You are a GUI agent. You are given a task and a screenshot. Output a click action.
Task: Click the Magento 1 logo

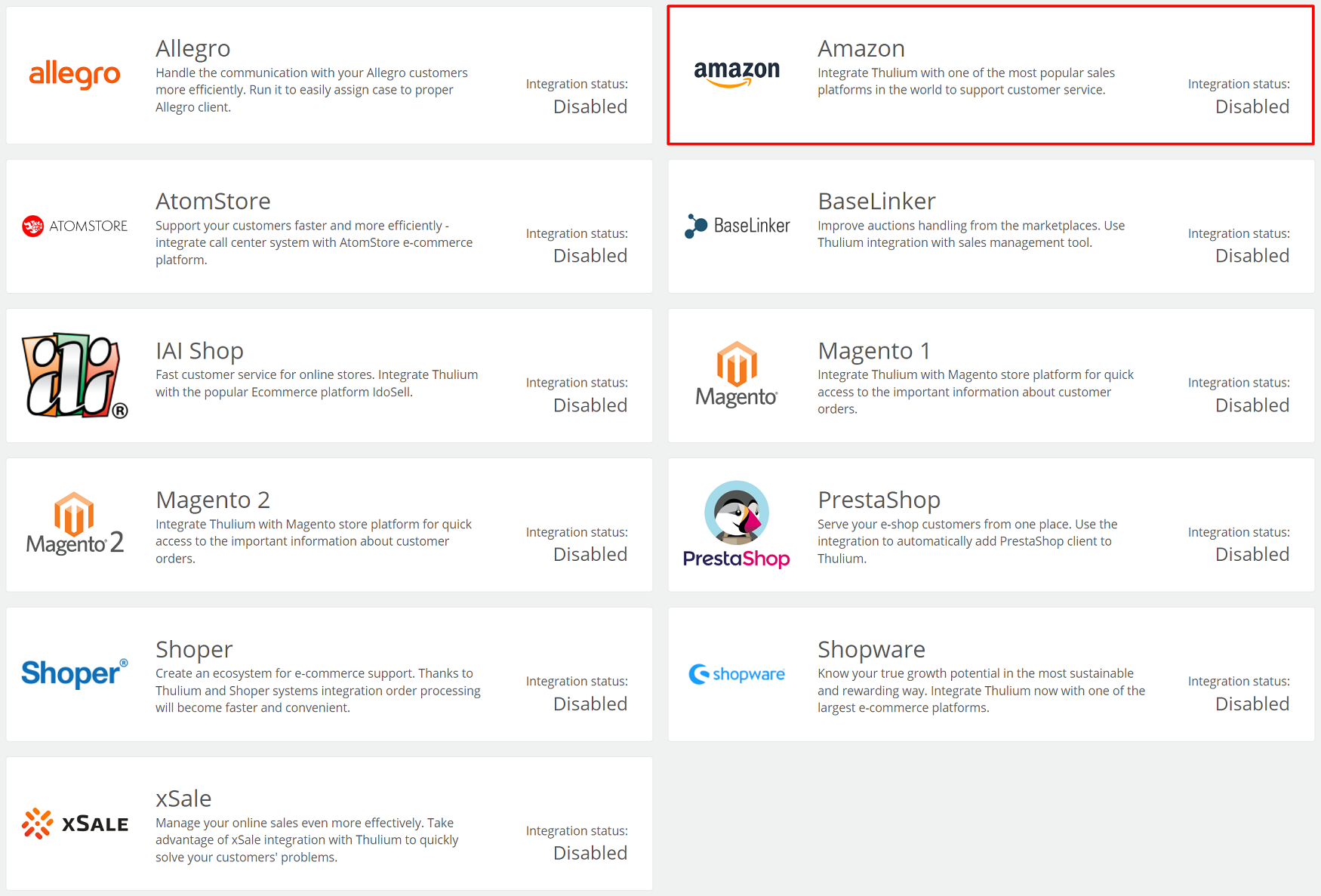point(737,375)
